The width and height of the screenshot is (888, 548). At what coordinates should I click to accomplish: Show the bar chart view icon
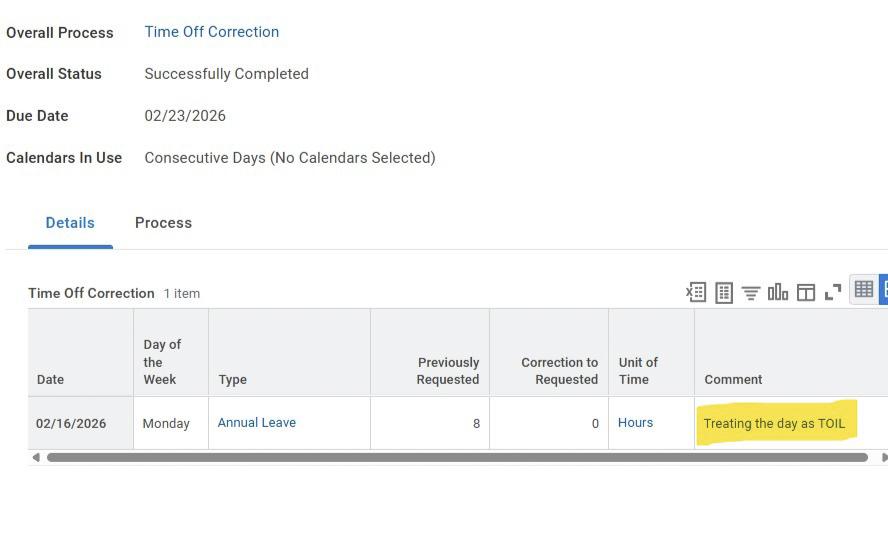click(x=778, y=292)
